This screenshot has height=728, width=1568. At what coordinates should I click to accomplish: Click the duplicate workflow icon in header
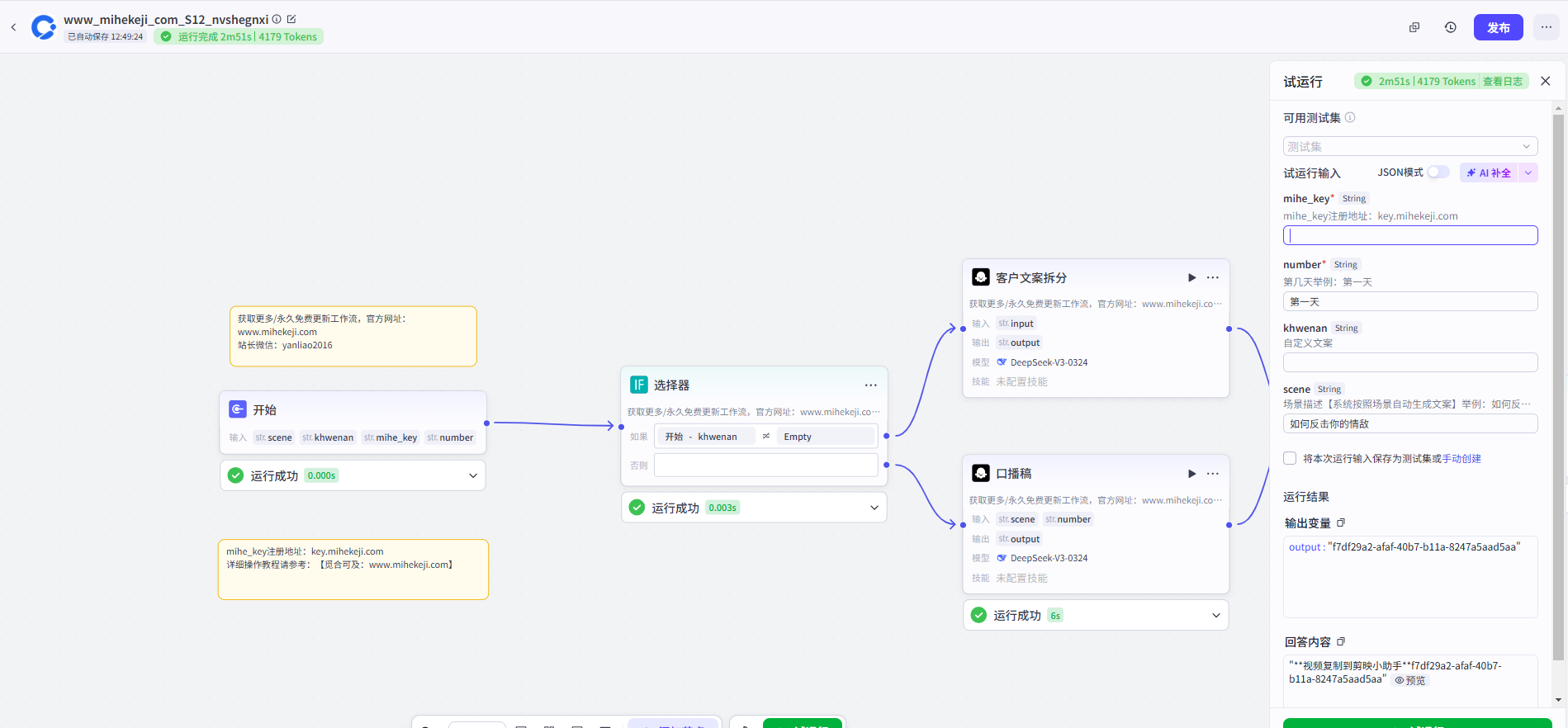pos(1414,27)
